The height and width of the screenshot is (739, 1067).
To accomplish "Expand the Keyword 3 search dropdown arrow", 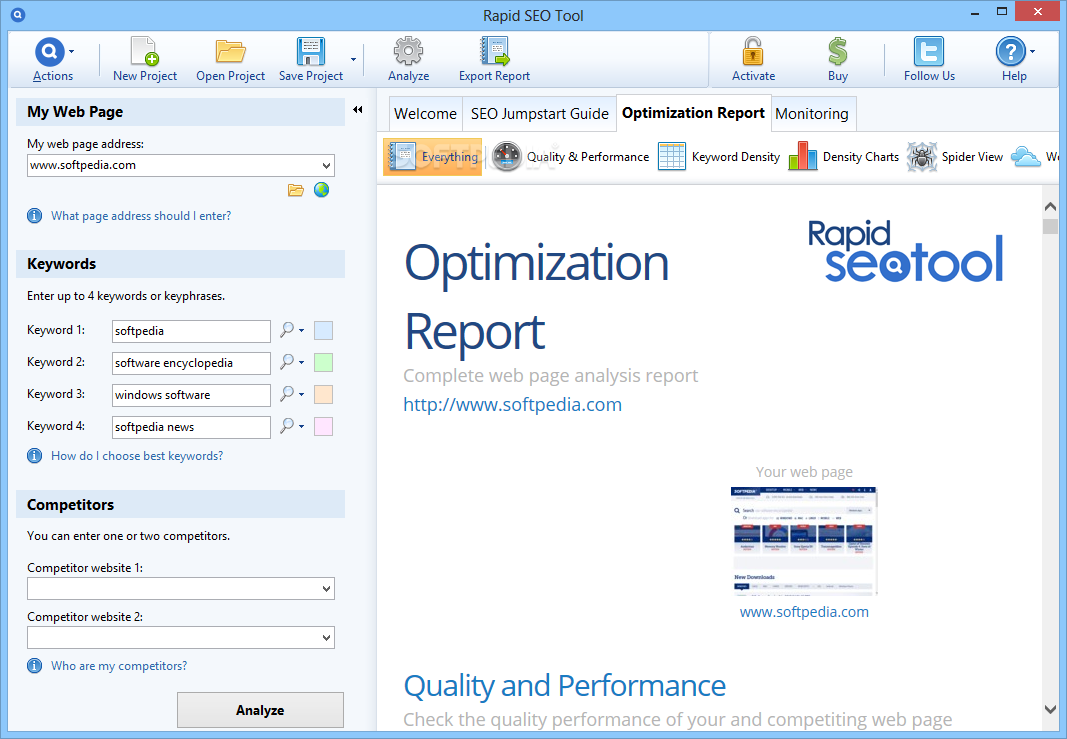I will 301,395.
